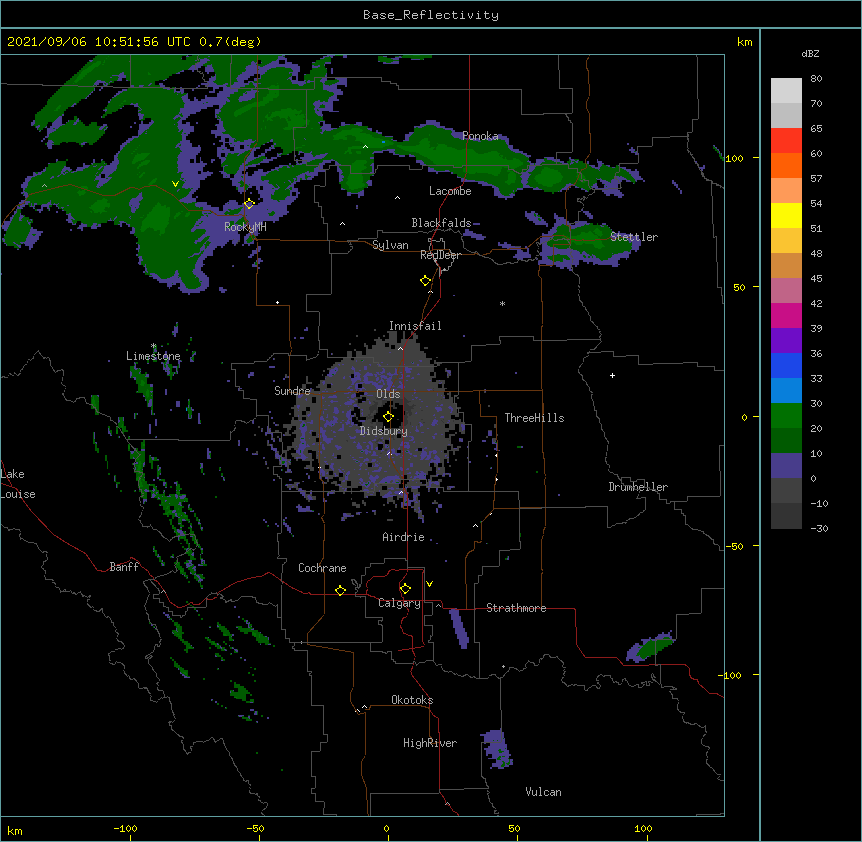Select the Didsbury town label
This screenshot has width=862, height=842.
coord(384,431)
